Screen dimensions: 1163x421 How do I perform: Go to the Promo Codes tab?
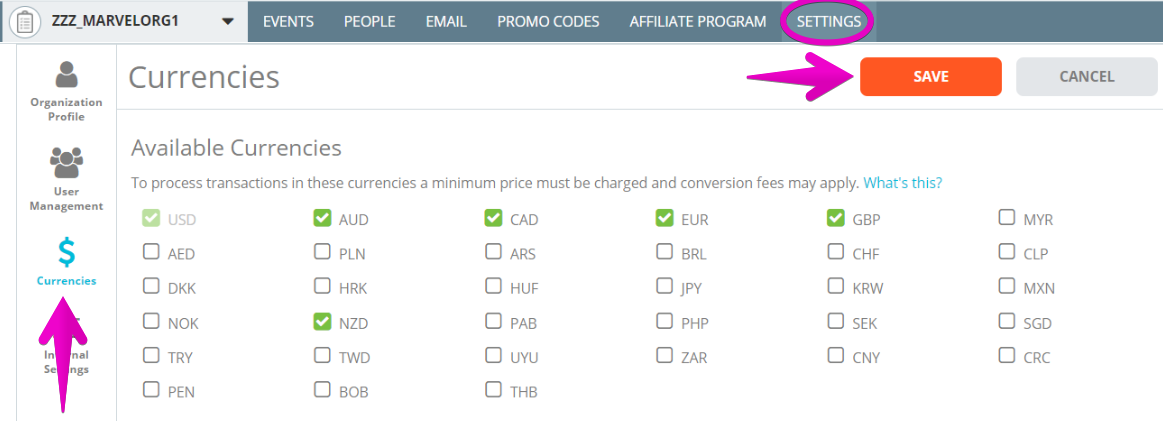[x=548, y=21]
